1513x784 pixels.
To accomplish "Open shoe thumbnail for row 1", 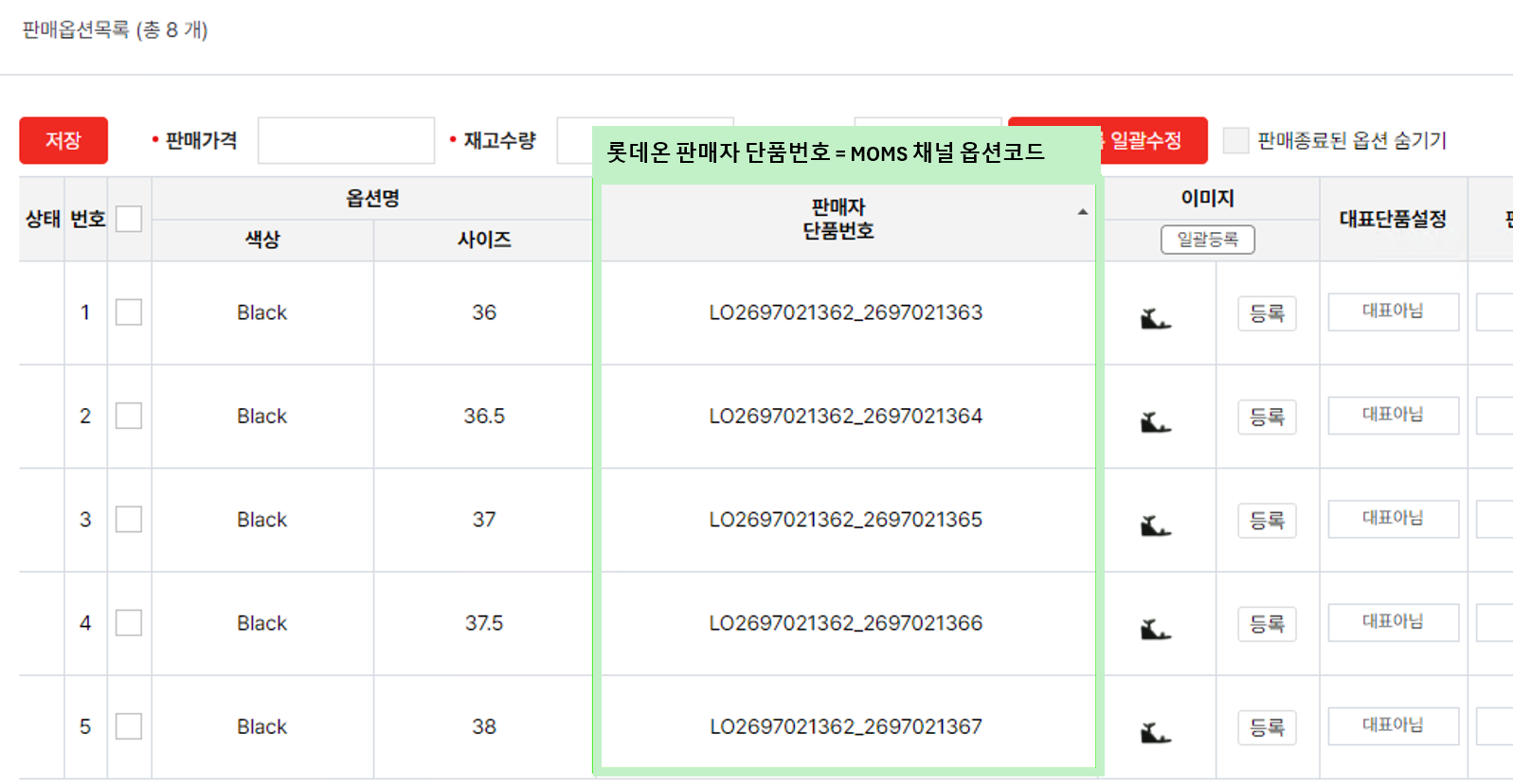I will [1156, 318].
